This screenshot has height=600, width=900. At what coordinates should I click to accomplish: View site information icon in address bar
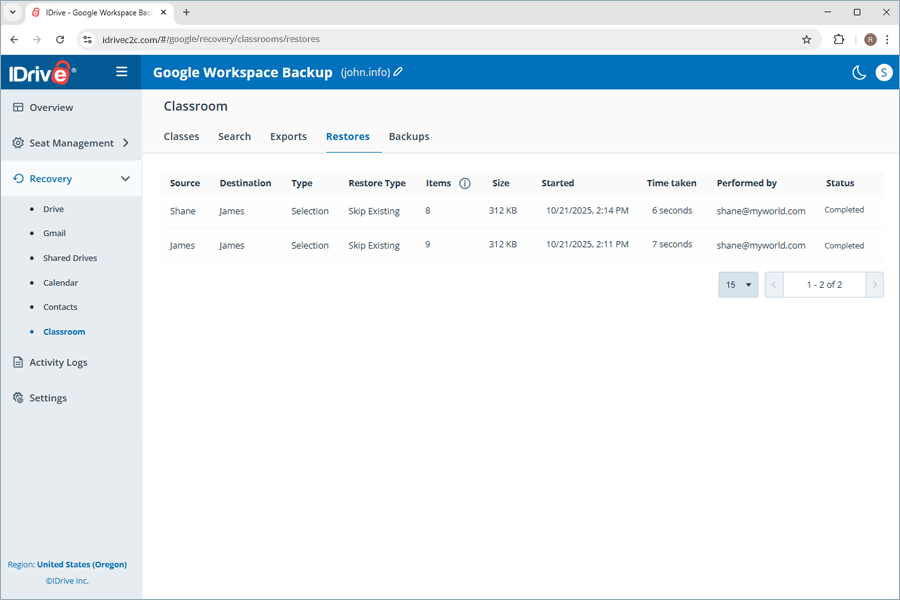pyautogui.click(x=87, y=39)
